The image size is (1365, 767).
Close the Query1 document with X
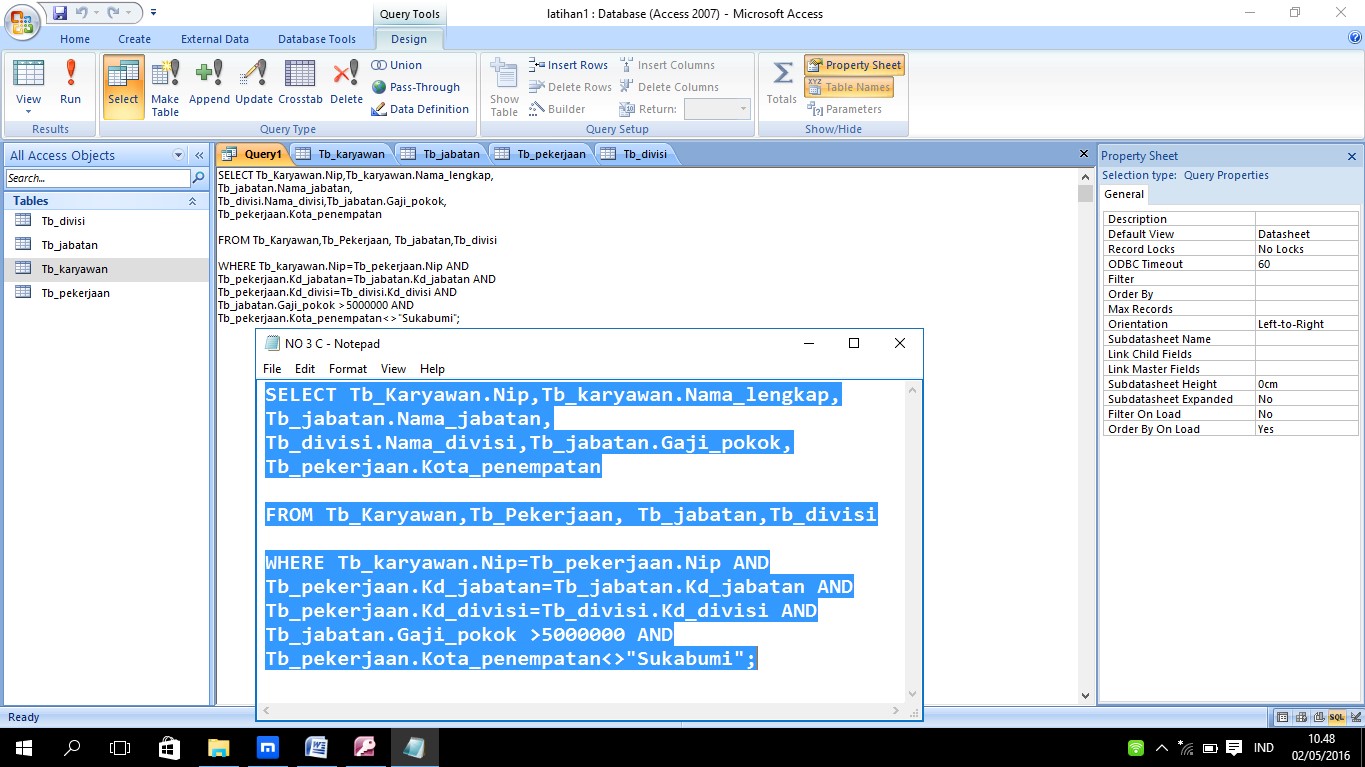point(1084,154)
